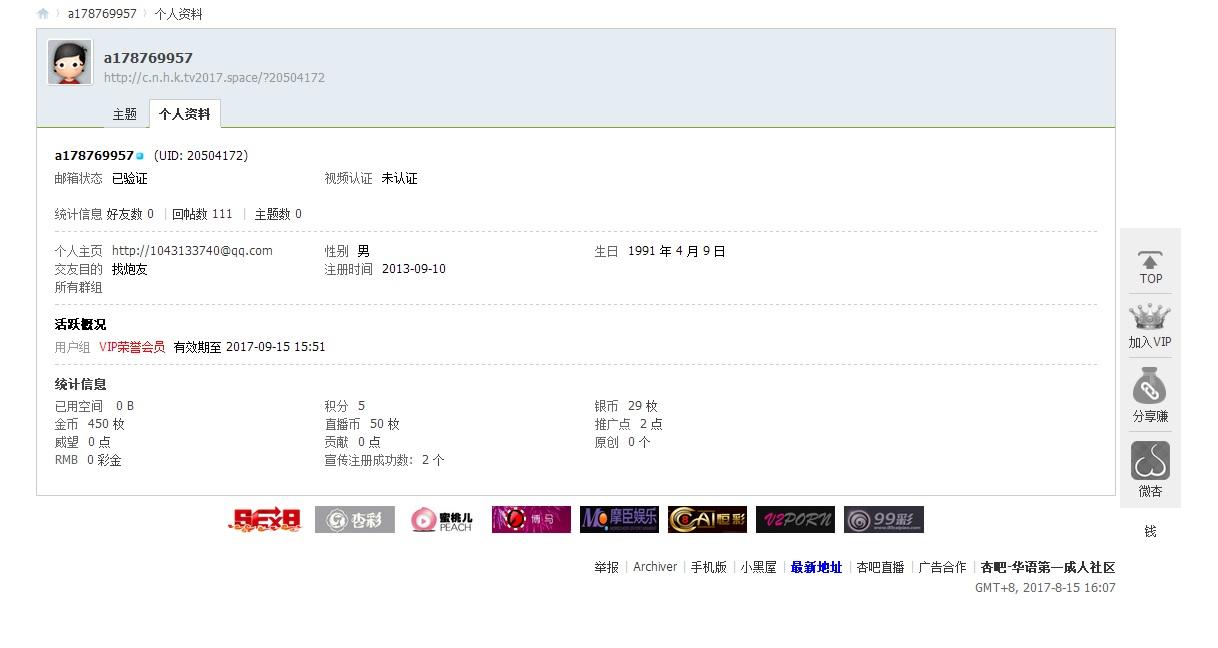Click the 蜜桃儿 PEACH banner
The height and width of the screenshot is (648, 1218).
point(442,520)
